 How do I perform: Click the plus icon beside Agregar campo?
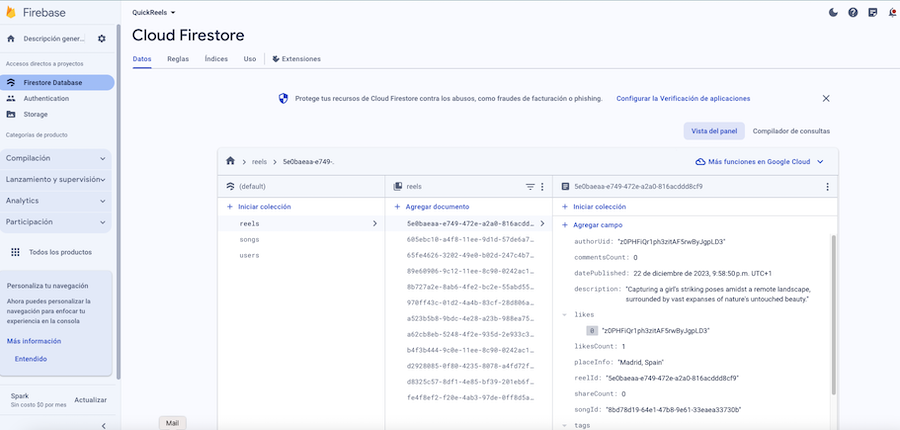click(x=565, y=225)
